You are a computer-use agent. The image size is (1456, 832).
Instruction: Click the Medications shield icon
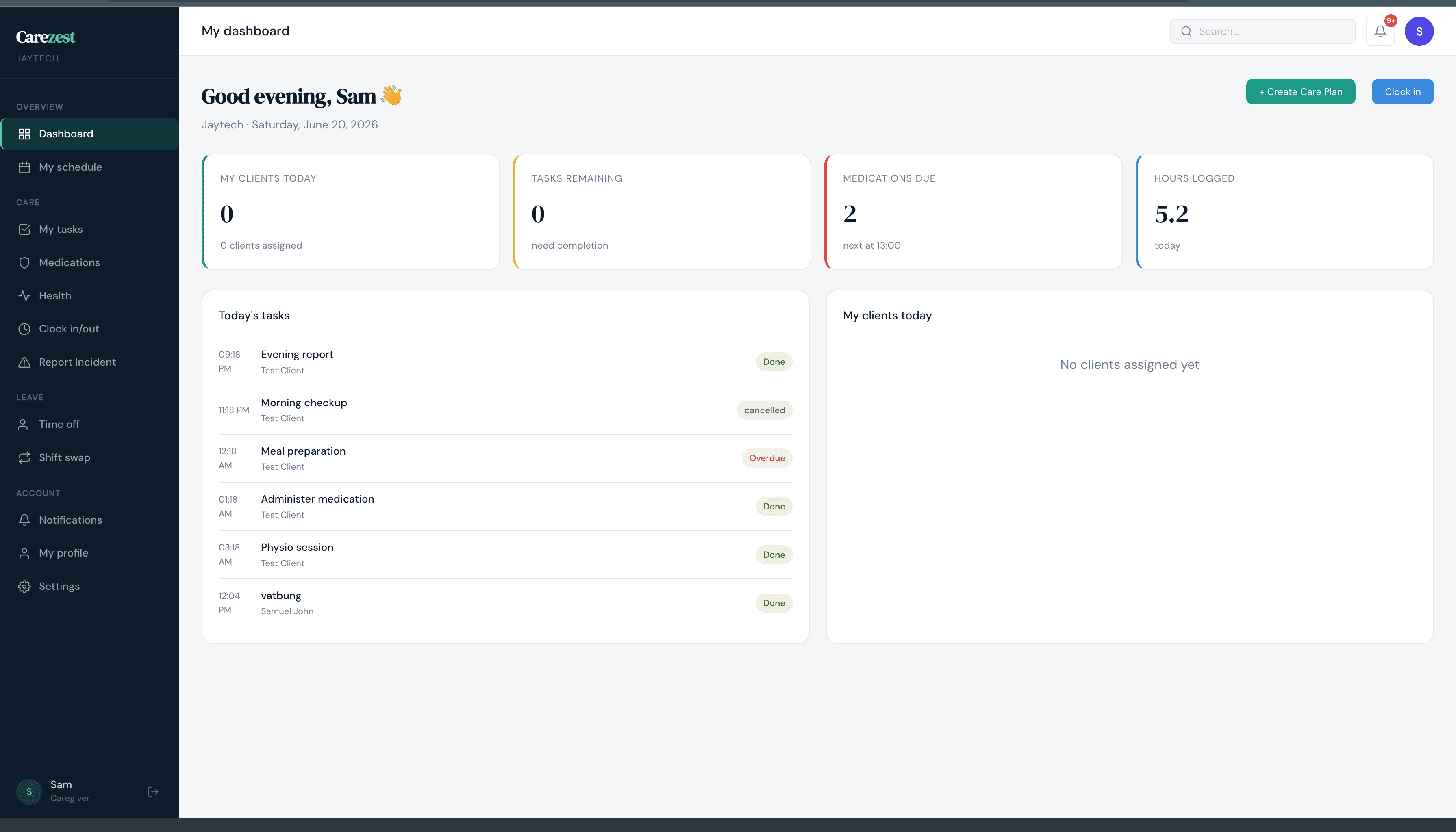coord(24,262)
